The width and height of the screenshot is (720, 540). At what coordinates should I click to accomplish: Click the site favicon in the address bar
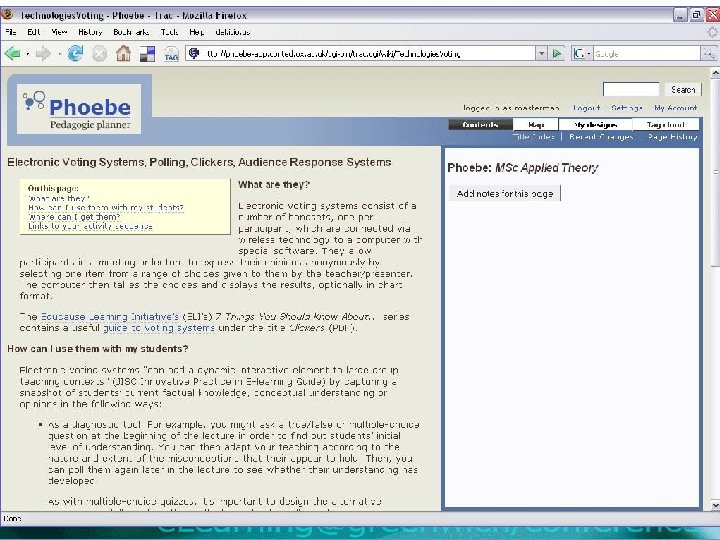(x=194, y=54)
